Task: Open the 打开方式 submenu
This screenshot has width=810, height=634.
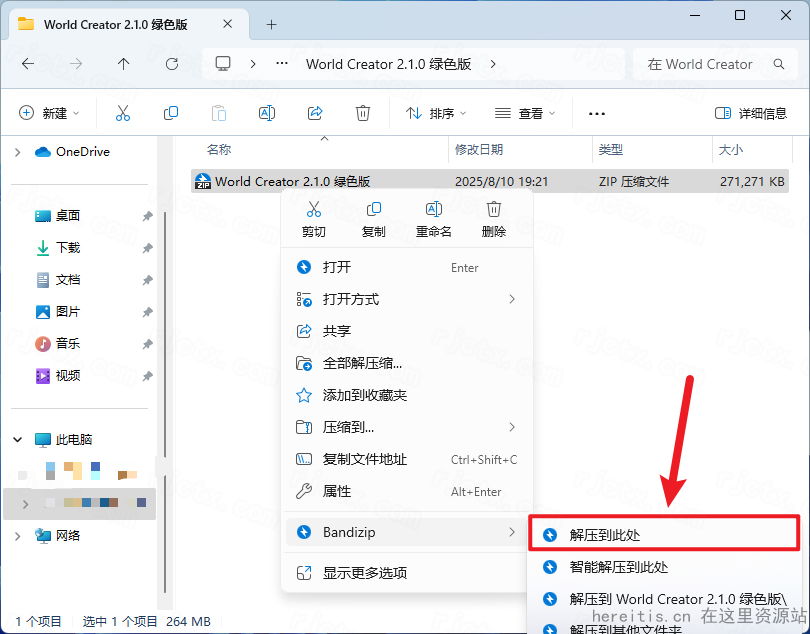Action: pos(407,299)
